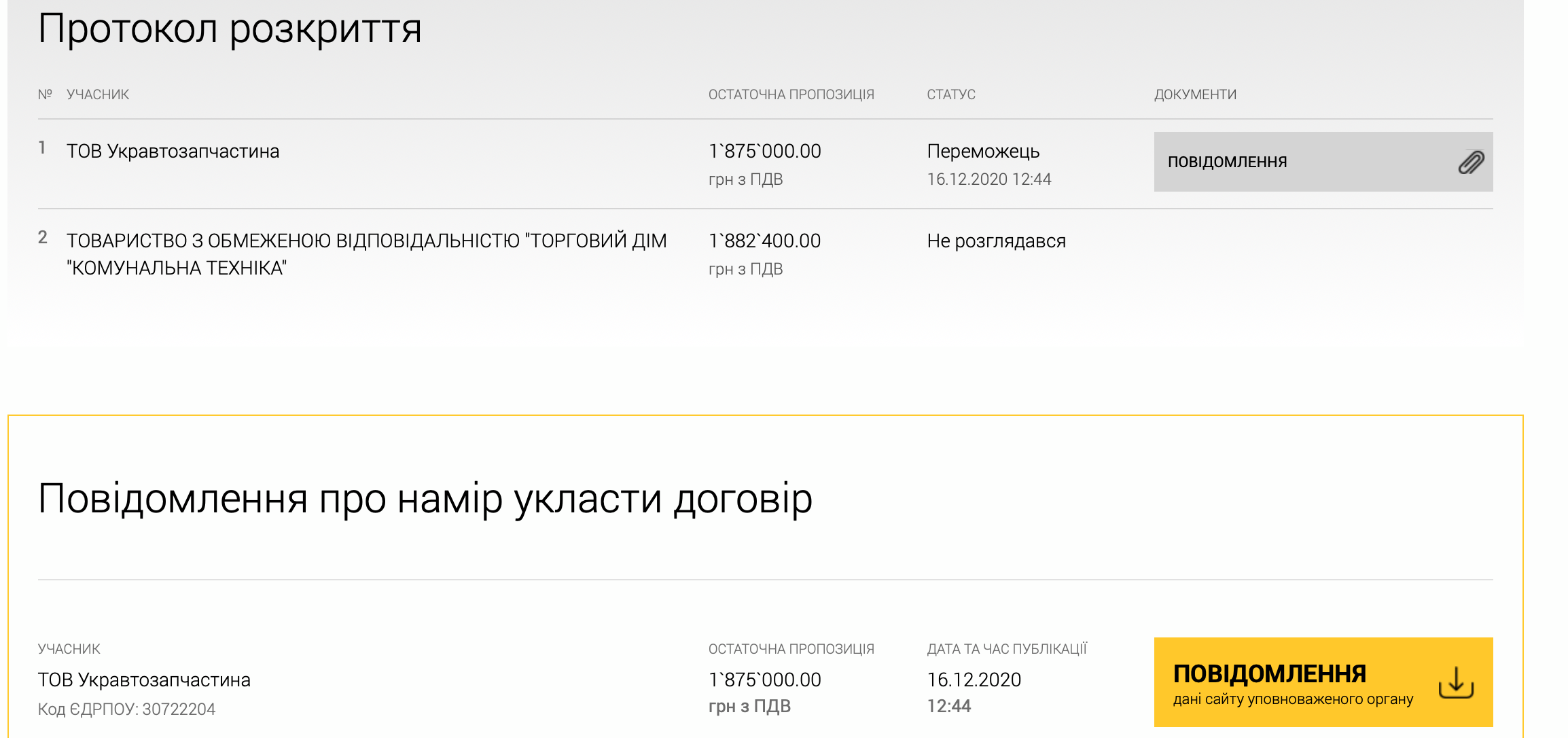Click the СТАТУС column header
Viewport: 1568px width, 738px height.
coord(950,94)
